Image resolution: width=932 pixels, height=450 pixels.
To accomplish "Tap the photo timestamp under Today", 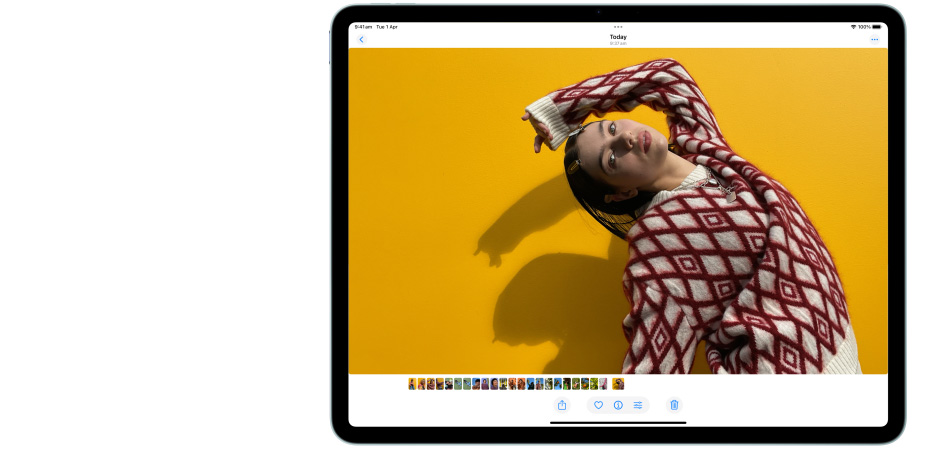I will click(x=618, y=44).
